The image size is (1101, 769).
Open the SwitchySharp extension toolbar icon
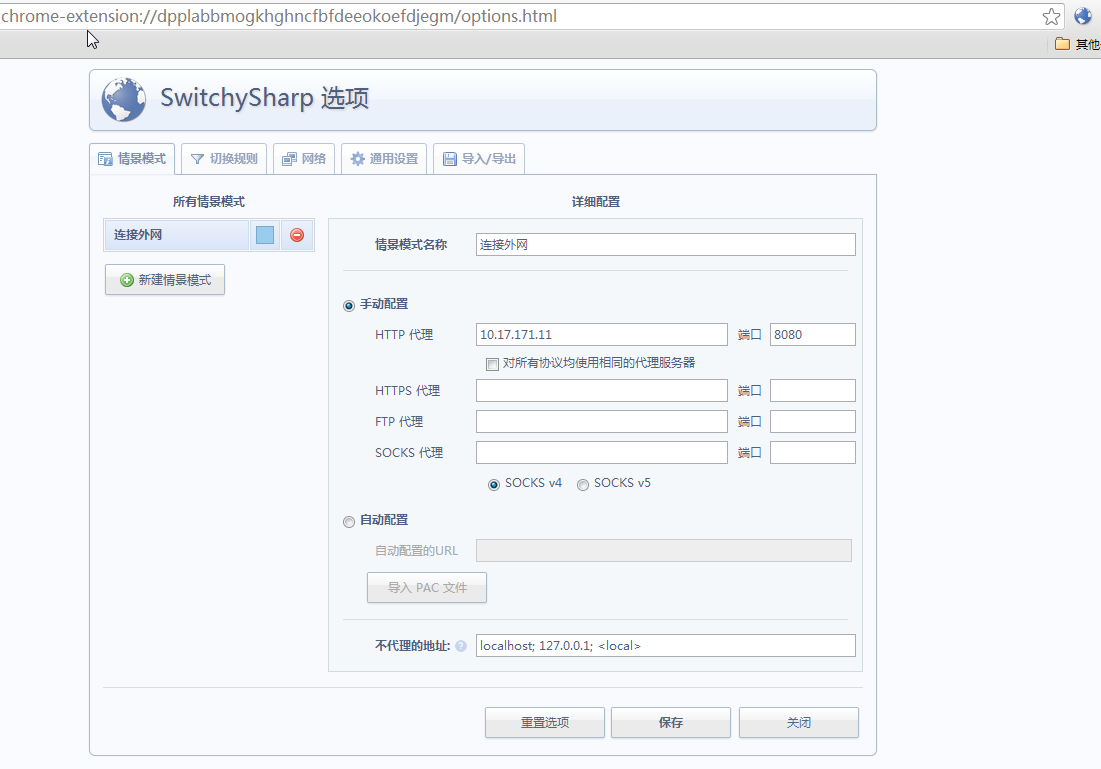(x=1083, y=15)
